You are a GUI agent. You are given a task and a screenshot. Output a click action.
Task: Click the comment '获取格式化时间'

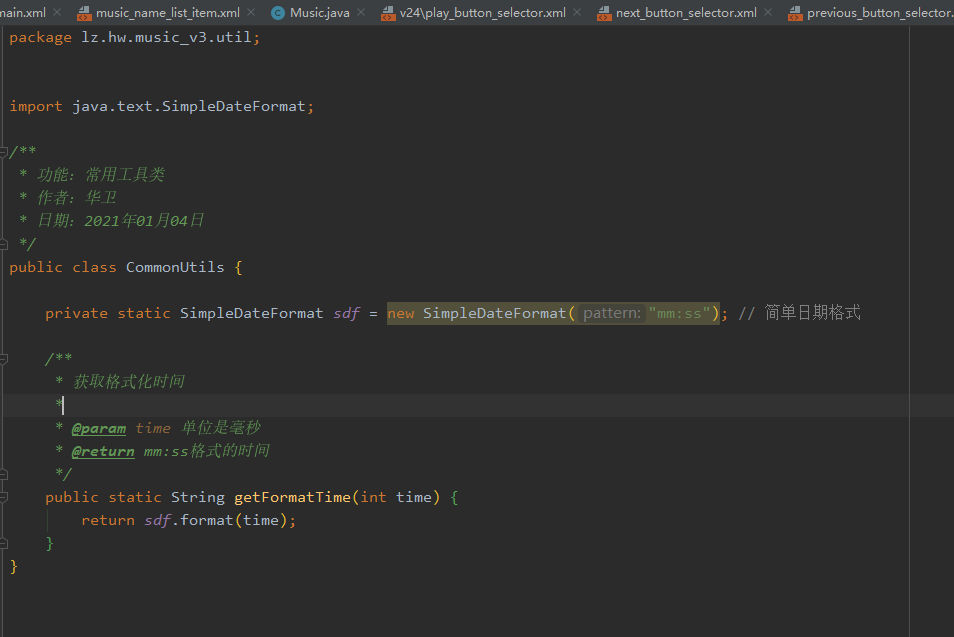[x=128, y=381]
